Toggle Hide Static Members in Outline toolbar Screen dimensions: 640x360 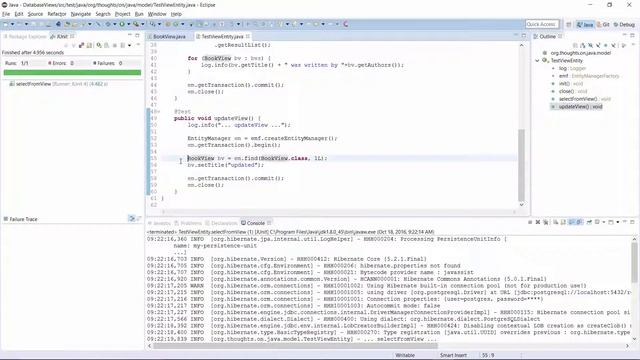(598, 45)
